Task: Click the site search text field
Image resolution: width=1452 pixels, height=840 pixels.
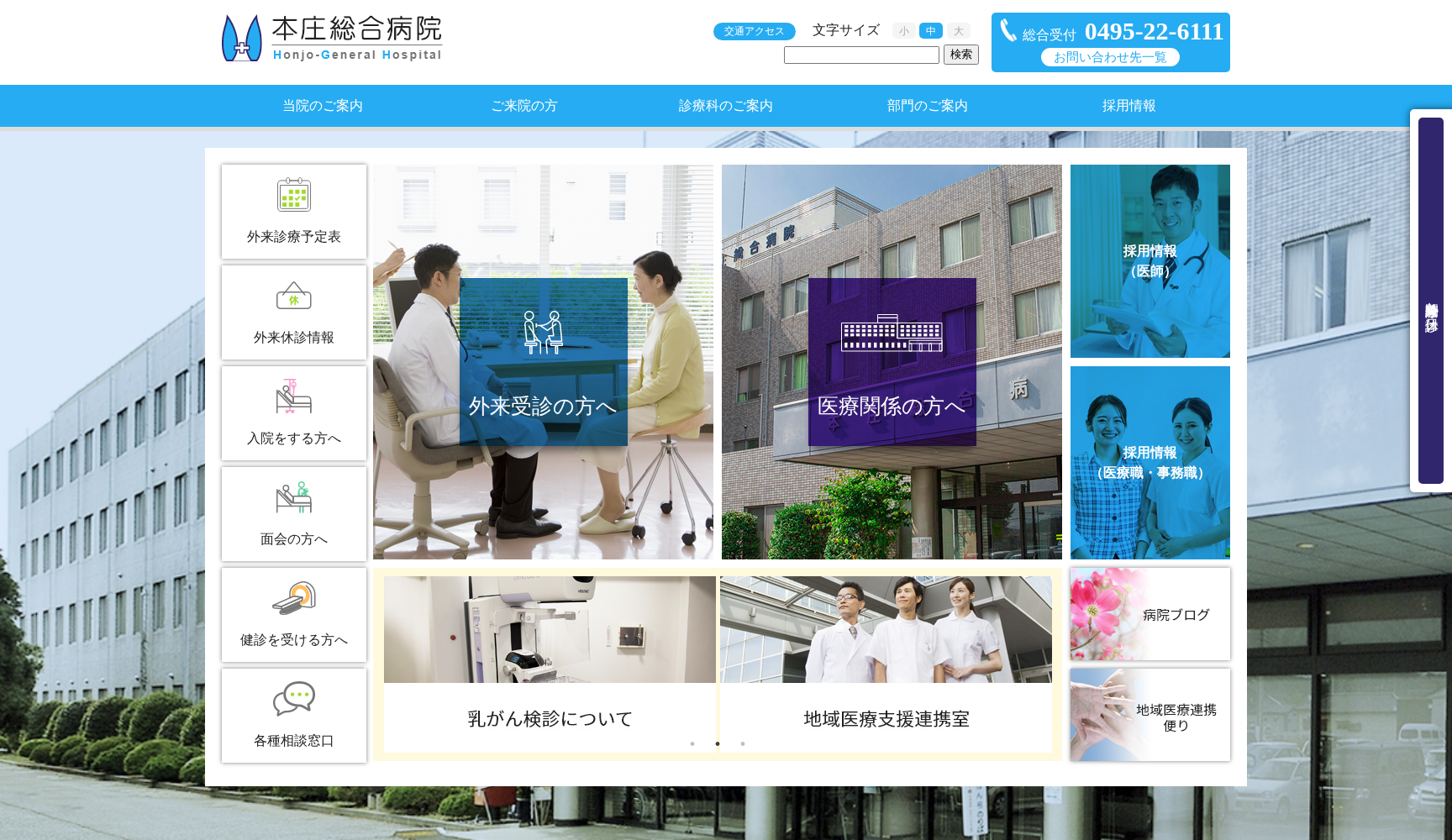Action: coord(861,55)
